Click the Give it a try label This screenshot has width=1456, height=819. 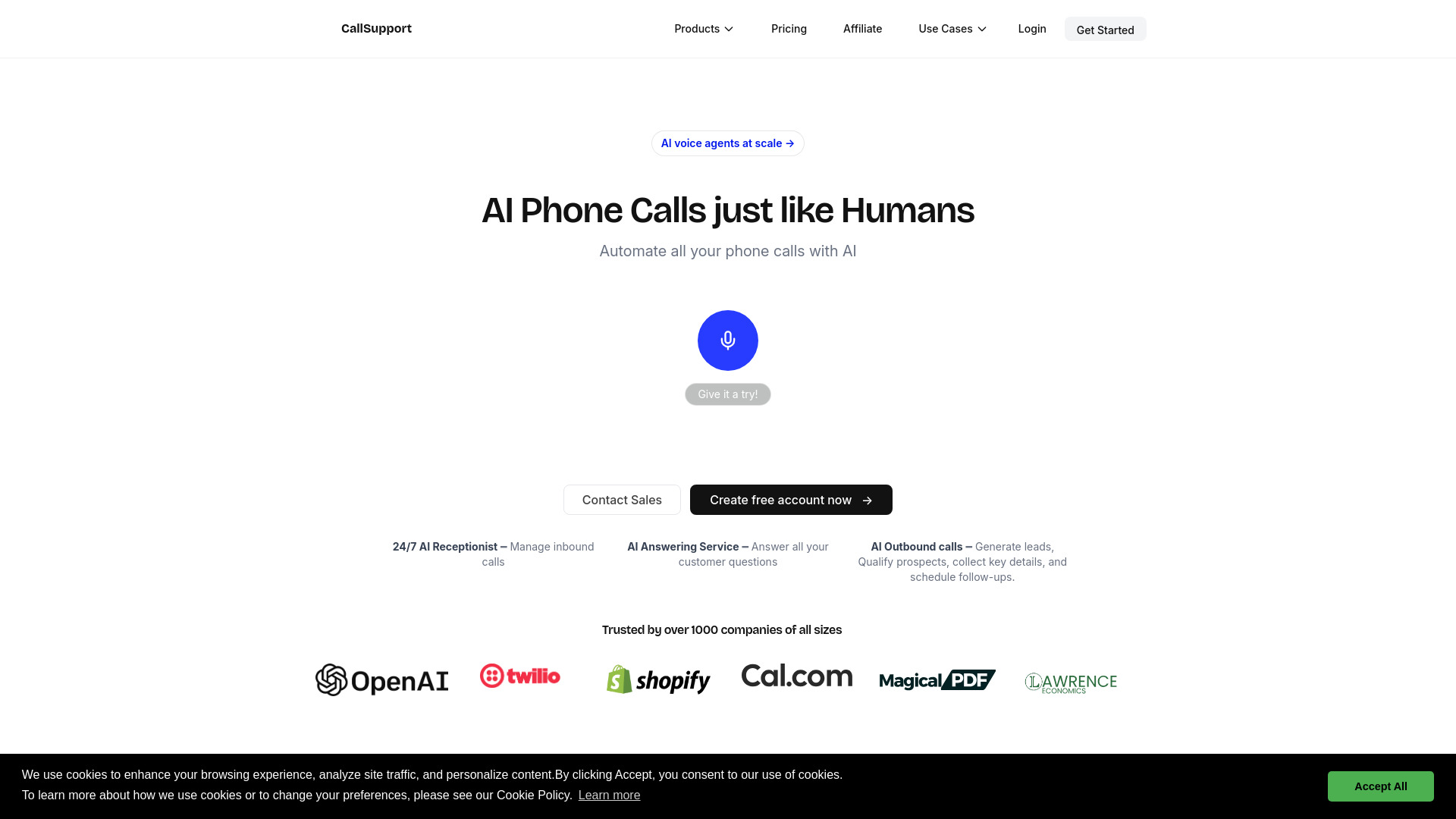[727, 393]
